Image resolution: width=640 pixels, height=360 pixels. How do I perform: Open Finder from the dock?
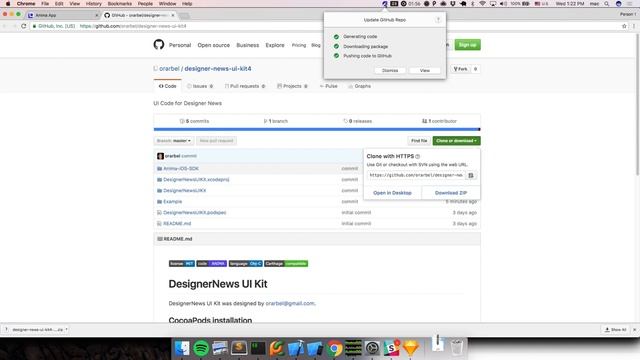(x=182, y=348)
